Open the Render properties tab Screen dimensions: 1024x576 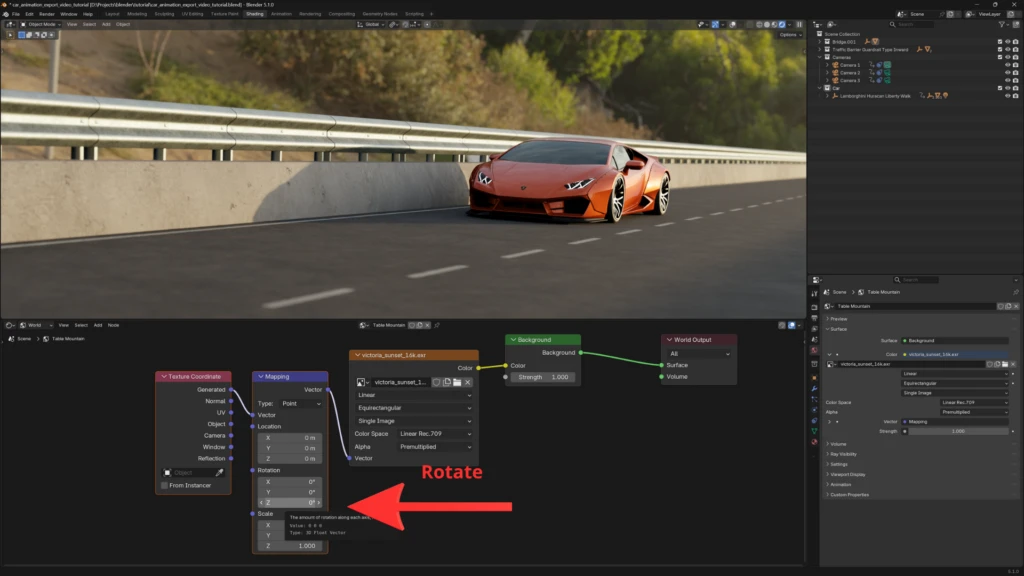[x=814, y=307]
